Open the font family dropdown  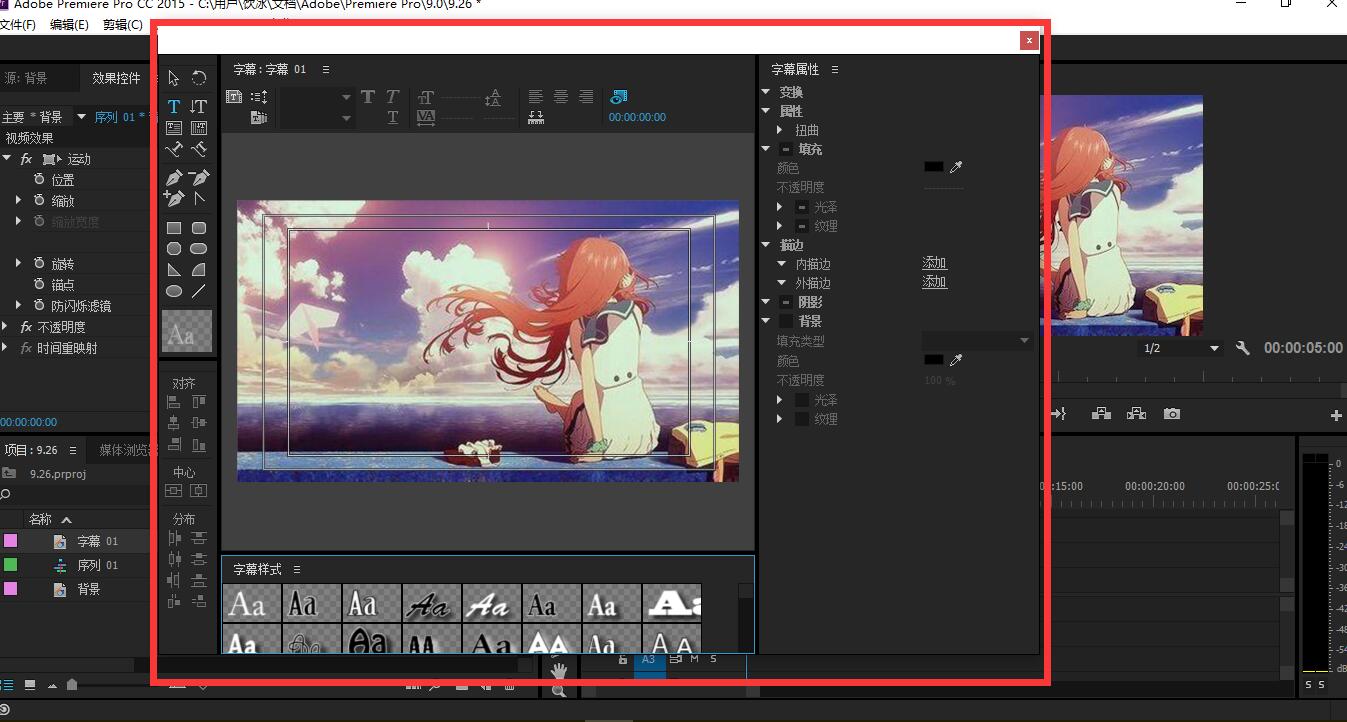[x=315, y=97]
